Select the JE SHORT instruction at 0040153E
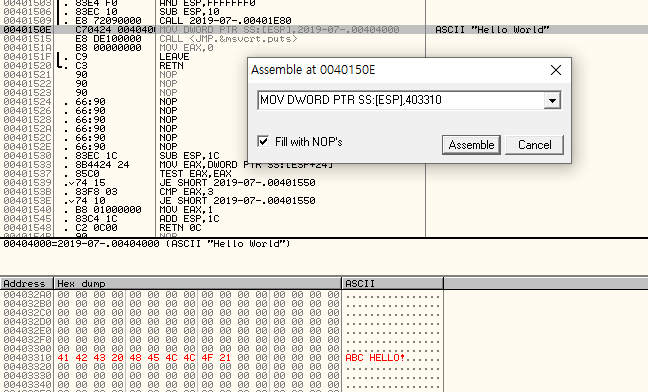The height and width of the screenshot is (392, 648). [x=237, y=201]
